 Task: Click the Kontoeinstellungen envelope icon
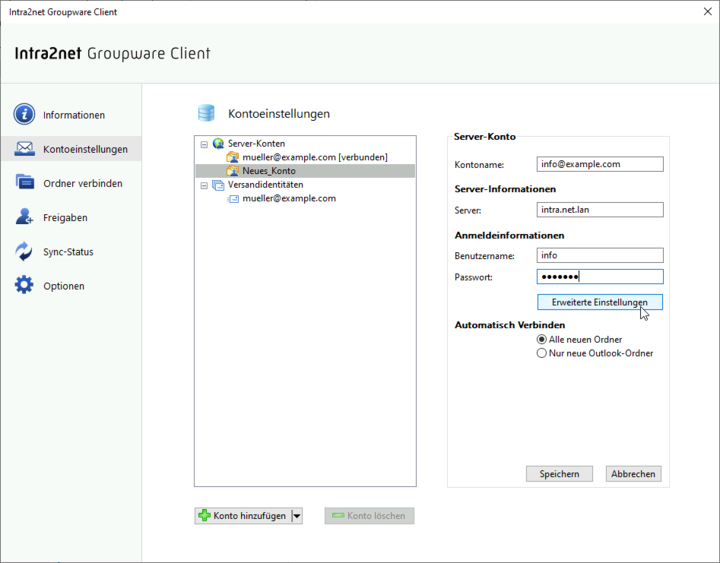[24, 148]
